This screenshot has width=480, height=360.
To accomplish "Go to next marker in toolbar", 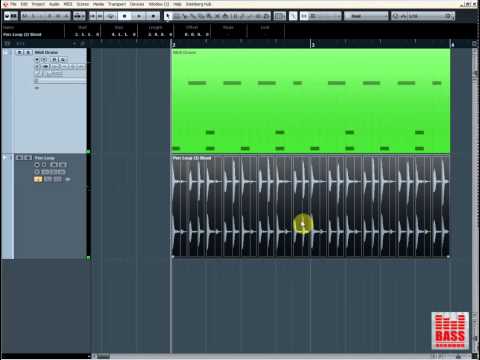I will tap(100, 16).
